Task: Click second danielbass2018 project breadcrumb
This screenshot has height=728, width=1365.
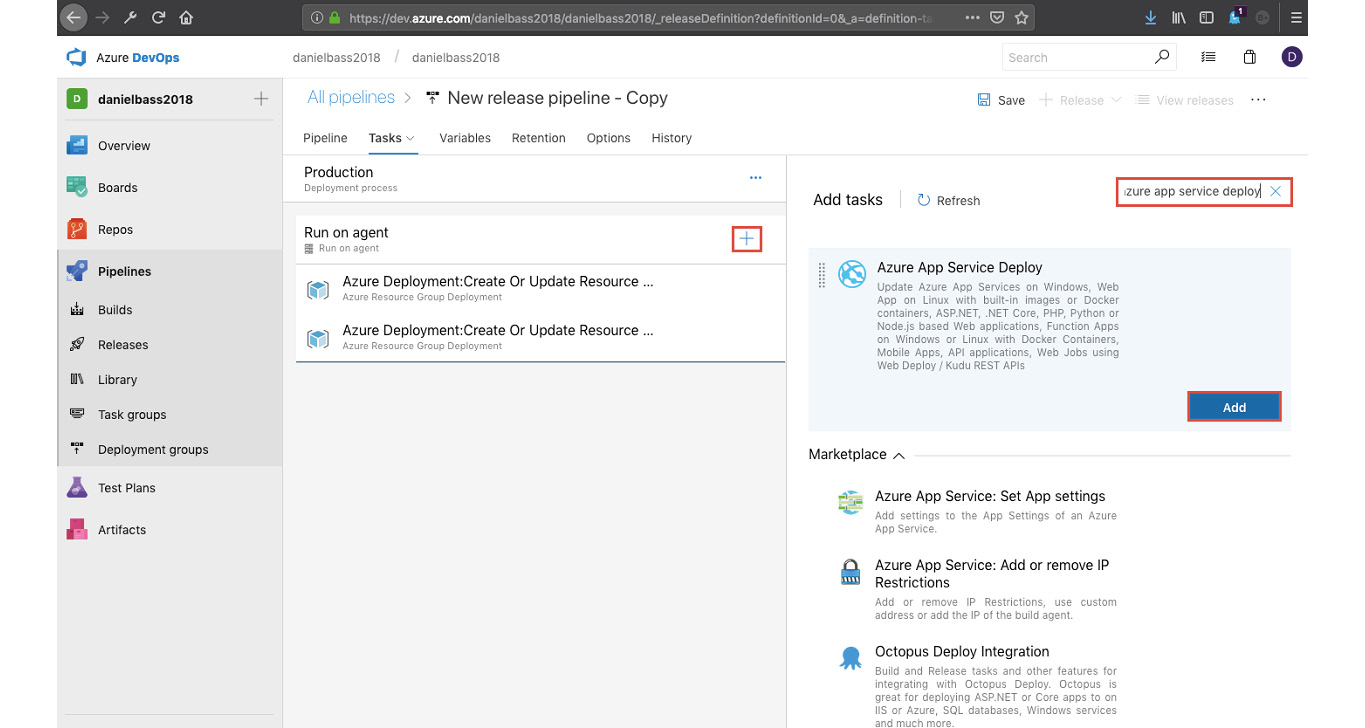Action: 456,58
